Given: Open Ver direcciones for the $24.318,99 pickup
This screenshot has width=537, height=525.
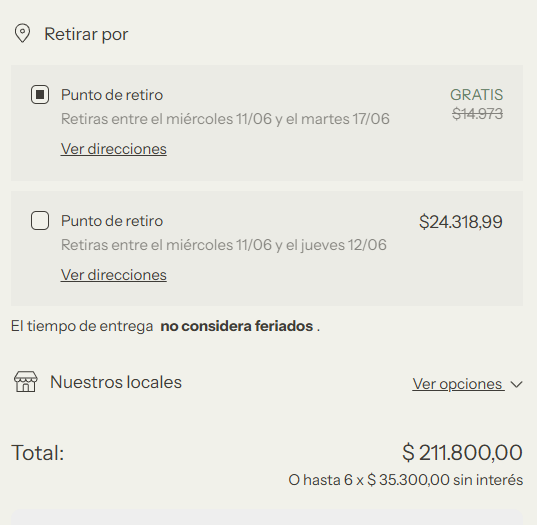Looking at the screenshot, I should [x=114, y=275].
